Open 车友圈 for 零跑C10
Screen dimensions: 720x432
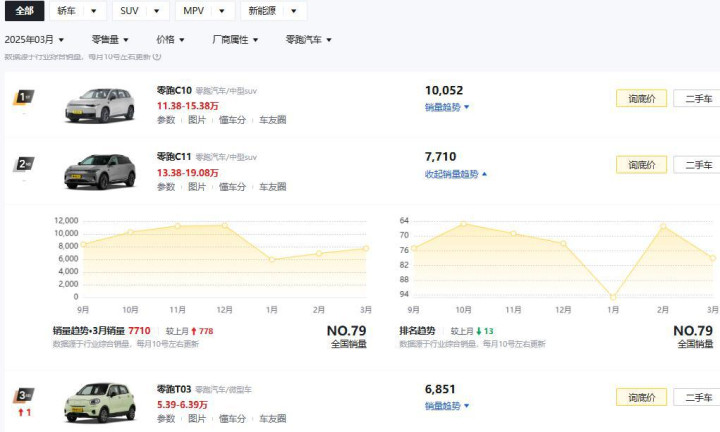coord(273,120)
